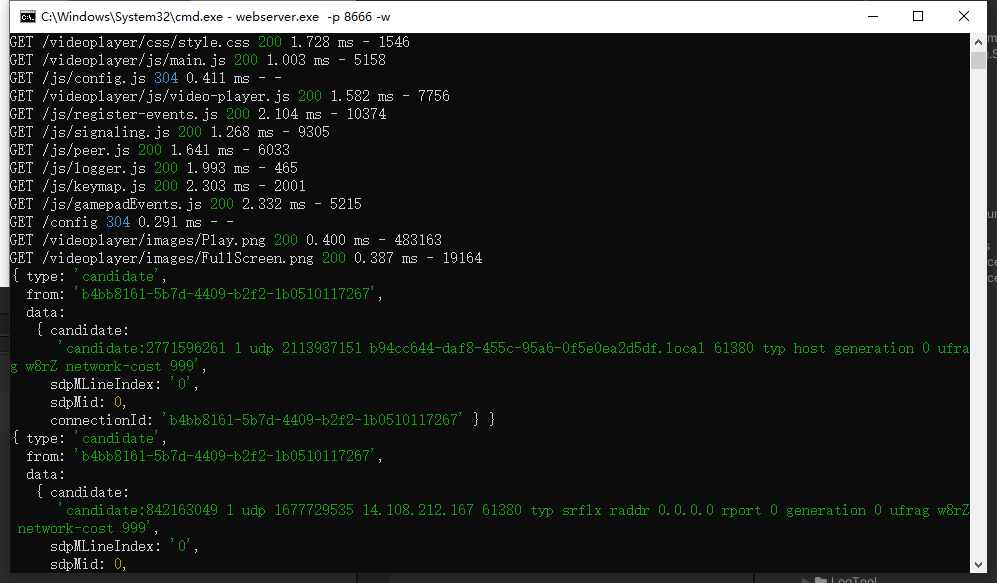The height and width of the screenshot is (583, 997).
Task: Click the line GET /js/keymap.js
Action: coord(158,186)
